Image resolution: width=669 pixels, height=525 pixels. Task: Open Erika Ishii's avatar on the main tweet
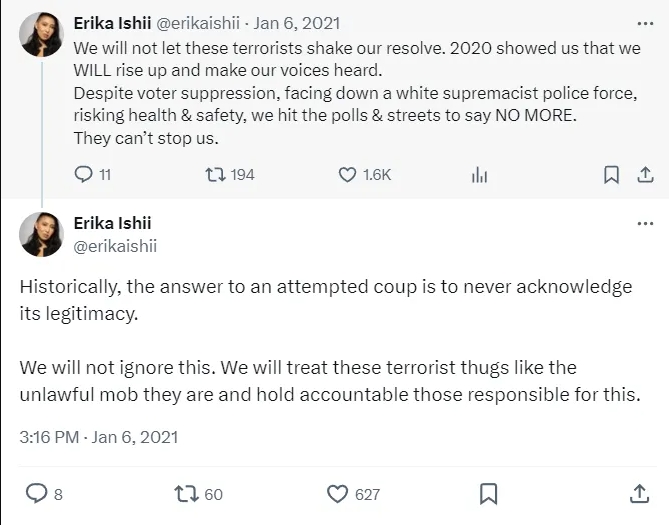41,234
